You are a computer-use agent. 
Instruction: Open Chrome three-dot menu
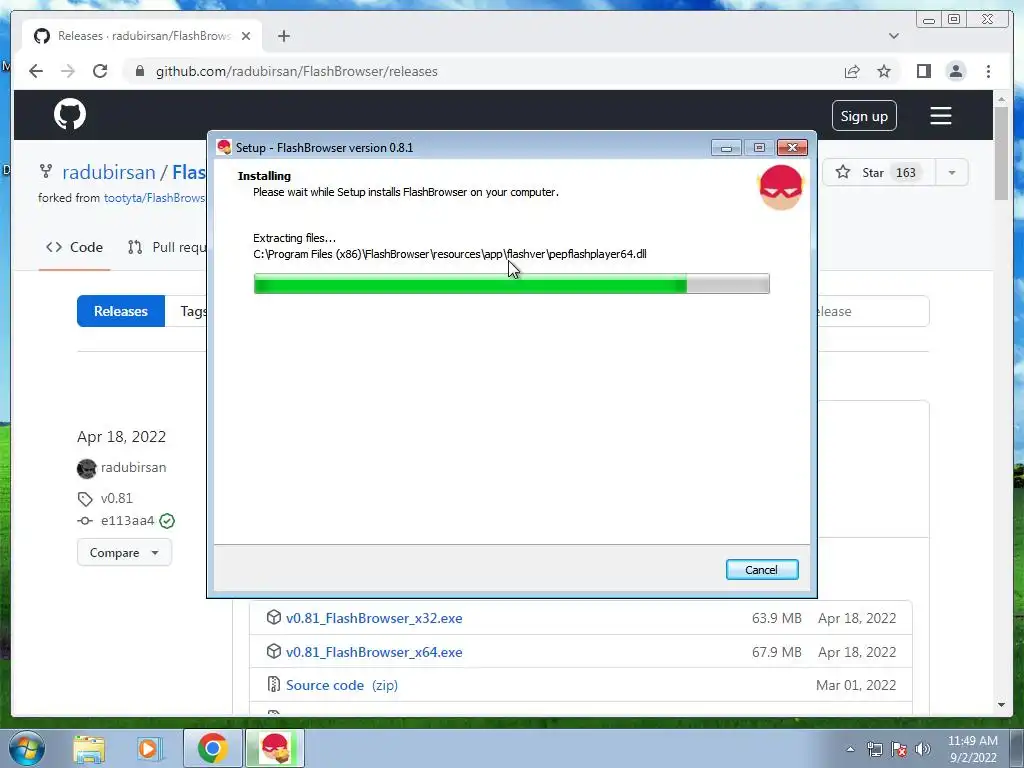[988, 71]
